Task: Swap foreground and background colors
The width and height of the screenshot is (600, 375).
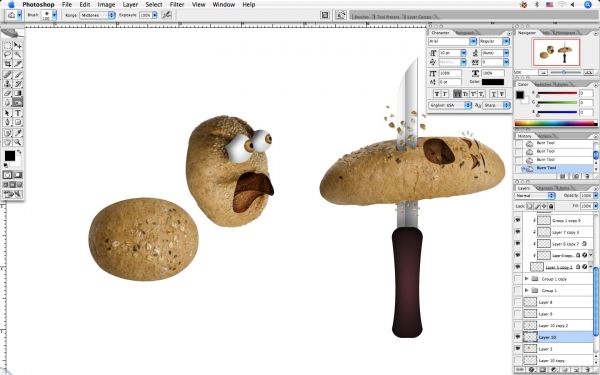Action: [19, 152]
